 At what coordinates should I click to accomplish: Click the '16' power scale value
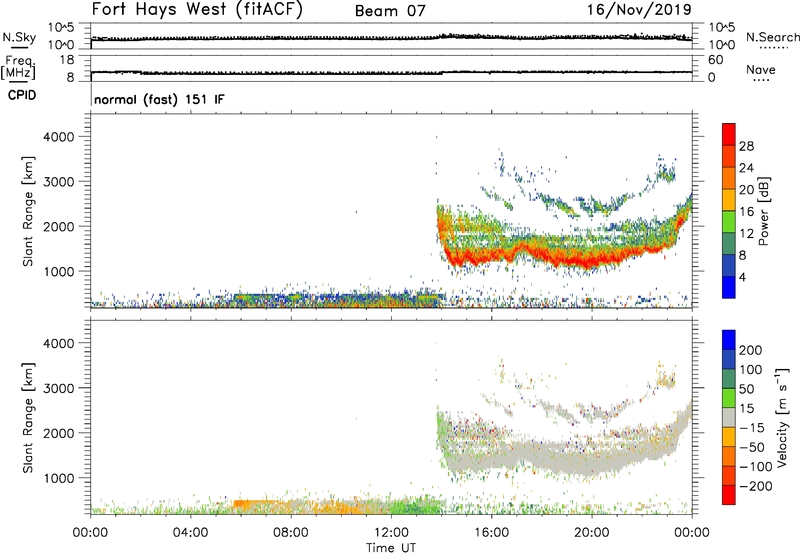[x=746, y=211]
